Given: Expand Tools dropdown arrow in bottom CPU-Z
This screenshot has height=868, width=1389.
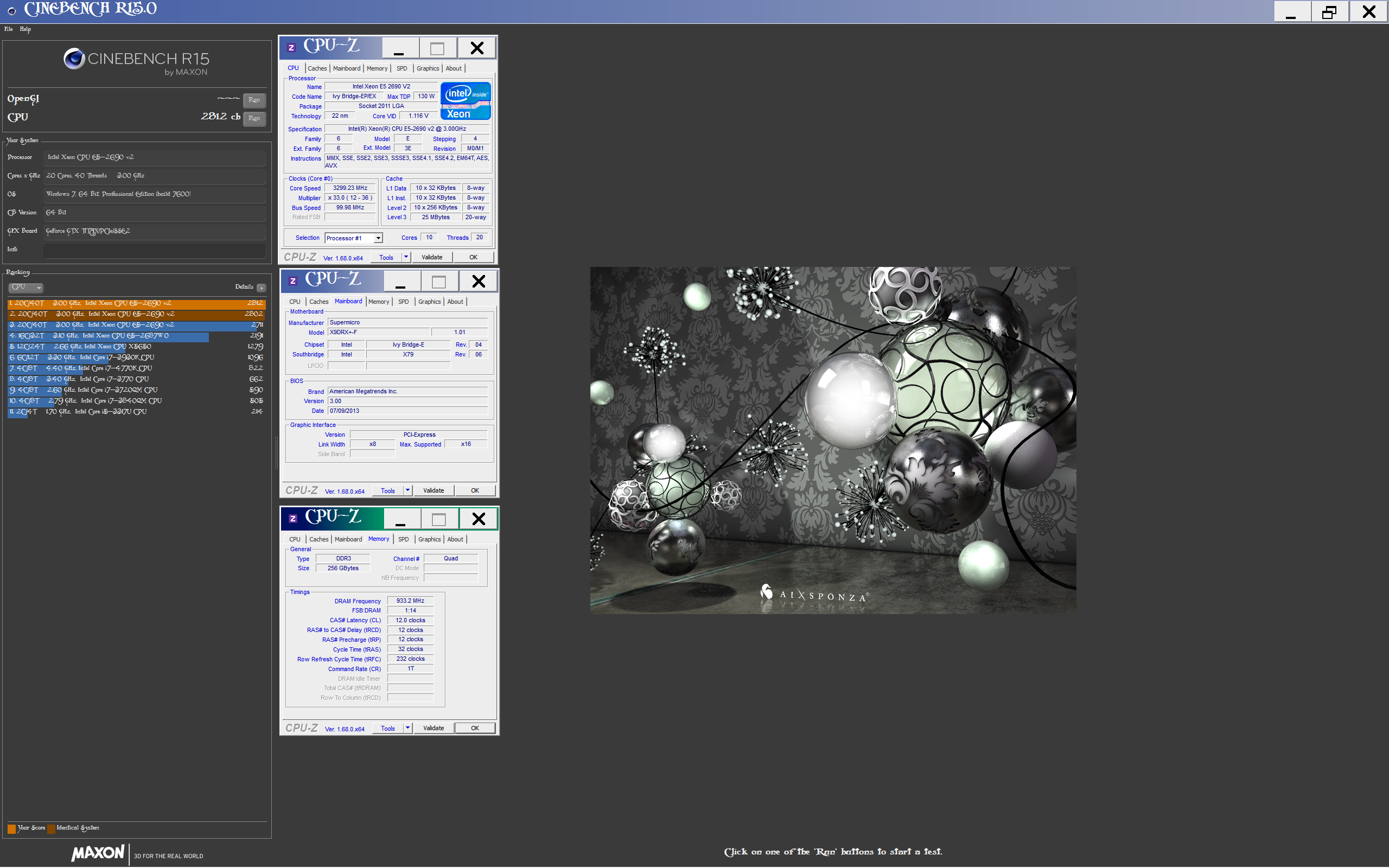Looking at the screenshot, I should point(407,728).
